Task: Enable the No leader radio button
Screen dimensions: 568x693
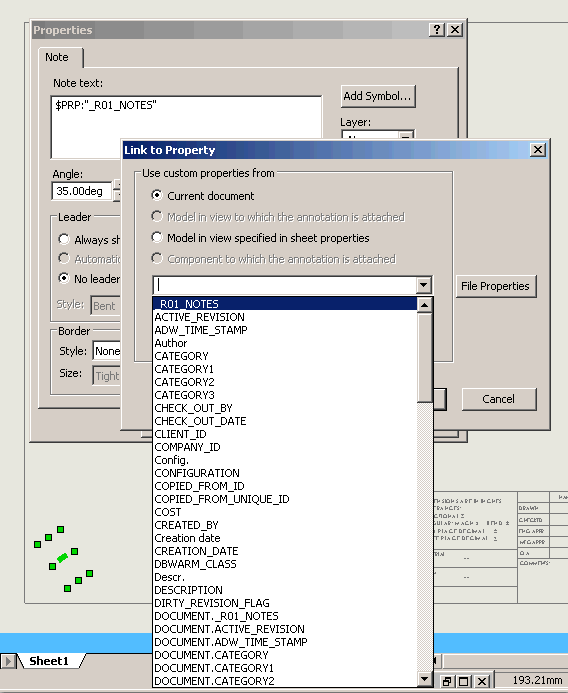Action: (64, 278)
